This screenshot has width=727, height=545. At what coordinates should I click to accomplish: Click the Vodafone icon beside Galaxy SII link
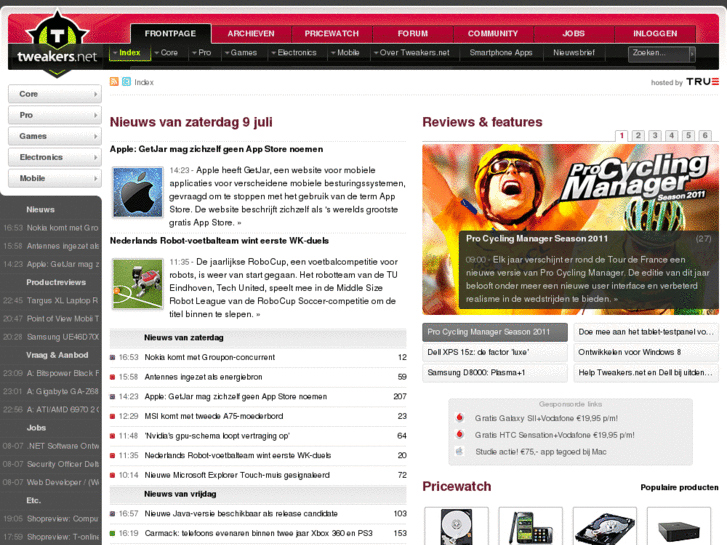(459, 417)
